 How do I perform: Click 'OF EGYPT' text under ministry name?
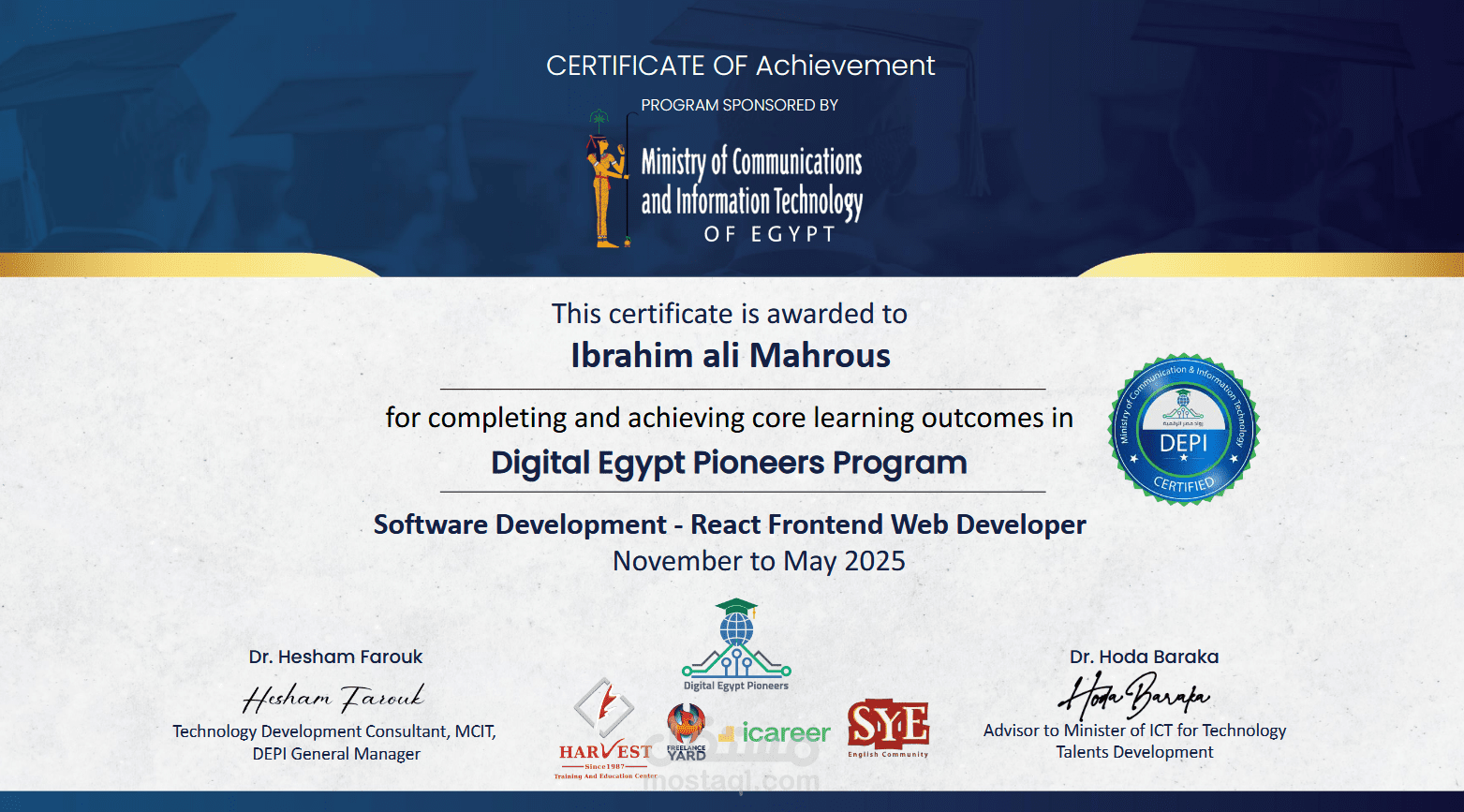[769, 234]
